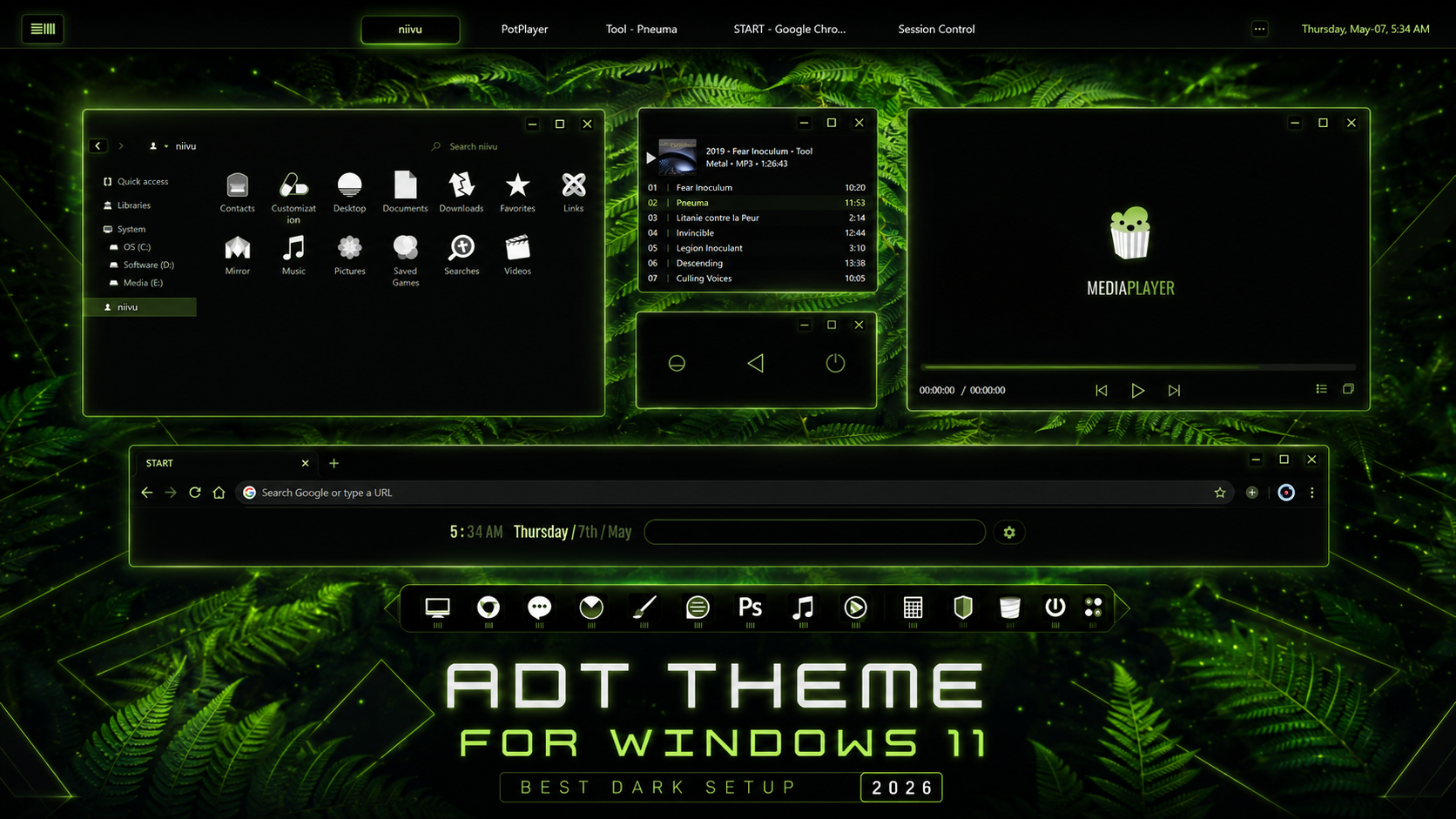Viewport: 1456px width, 819px height.
Task: Open the Chrome three-dot menu
Action: tap(1312, 493)
